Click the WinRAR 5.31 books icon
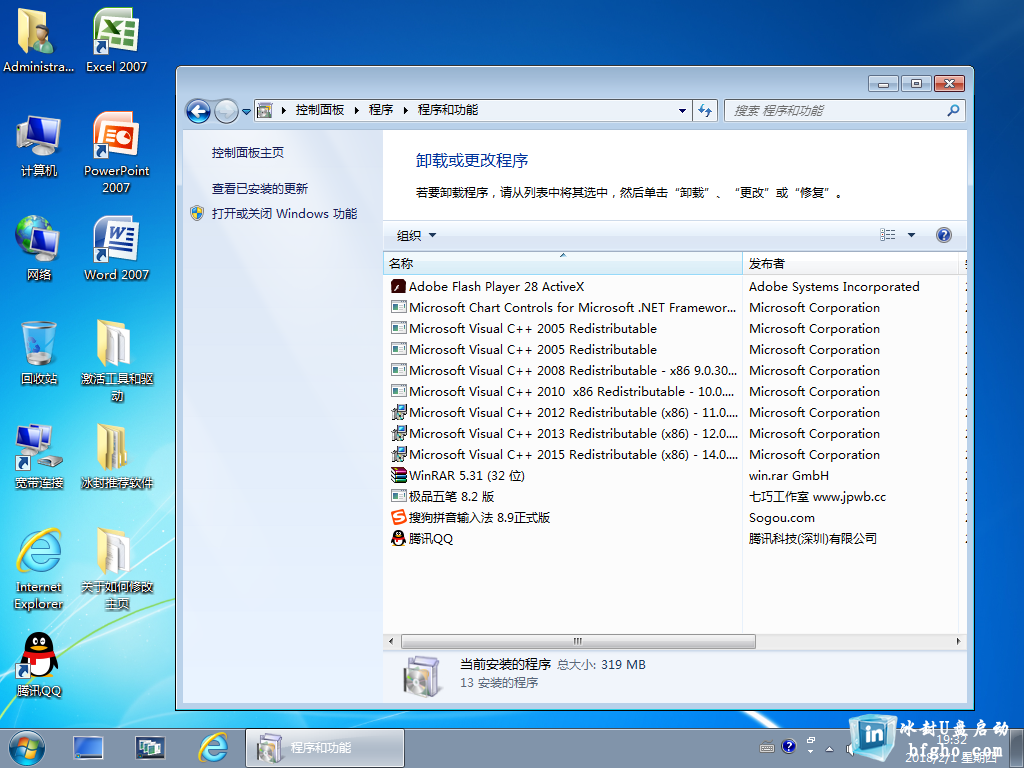Image resolution: width=1024 pixels, height=768 pixels. (398, 475)
